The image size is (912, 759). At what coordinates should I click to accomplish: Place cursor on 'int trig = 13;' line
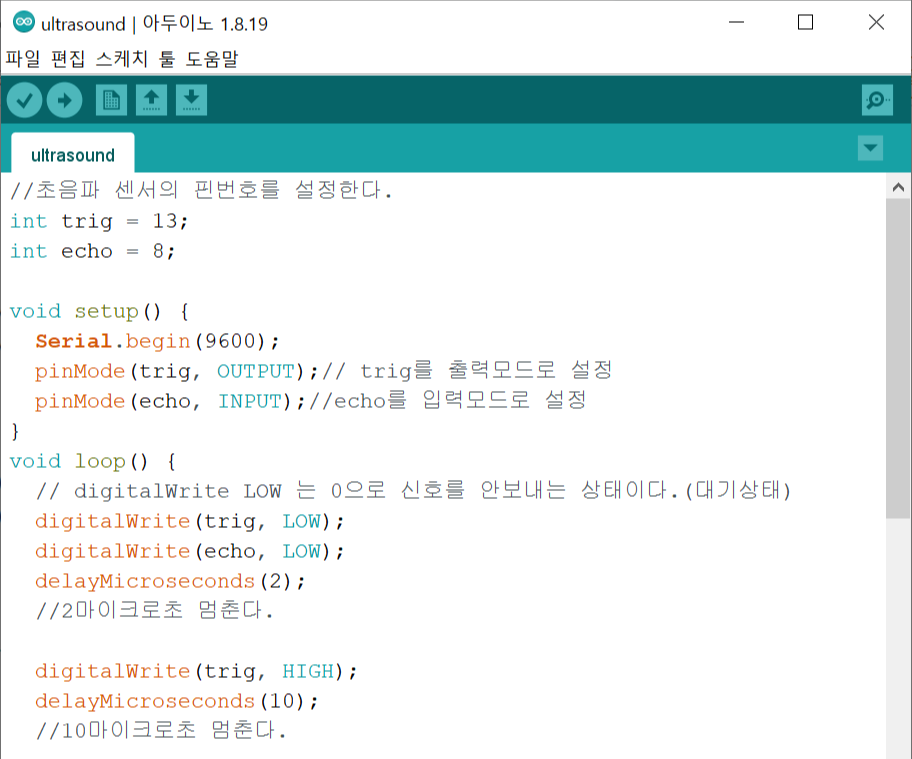[x=99, y=222]
